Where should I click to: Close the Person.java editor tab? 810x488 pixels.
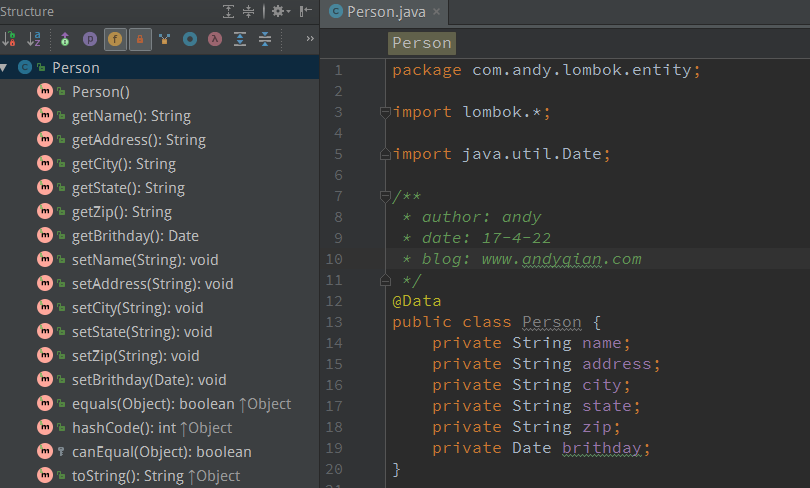(437, 11)
